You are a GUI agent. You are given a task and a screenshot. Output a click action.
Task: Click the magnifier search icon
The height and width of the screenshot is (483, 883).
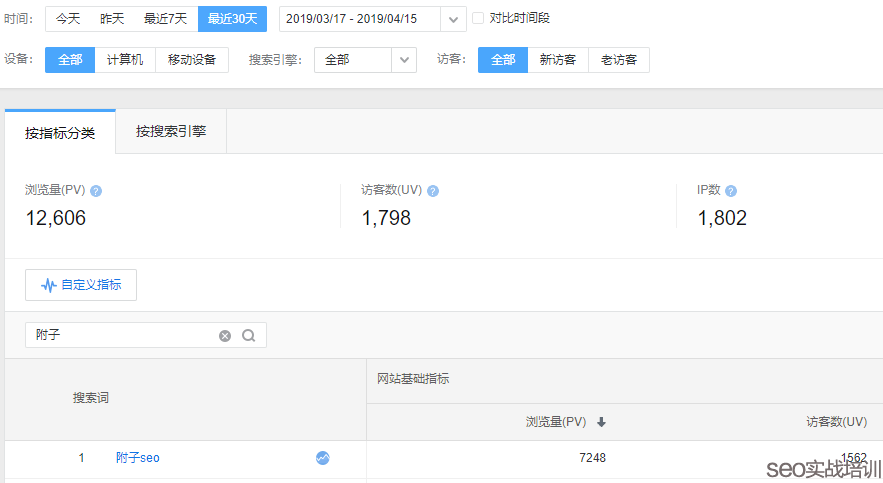pyautogui.click(x=248, y=336)
